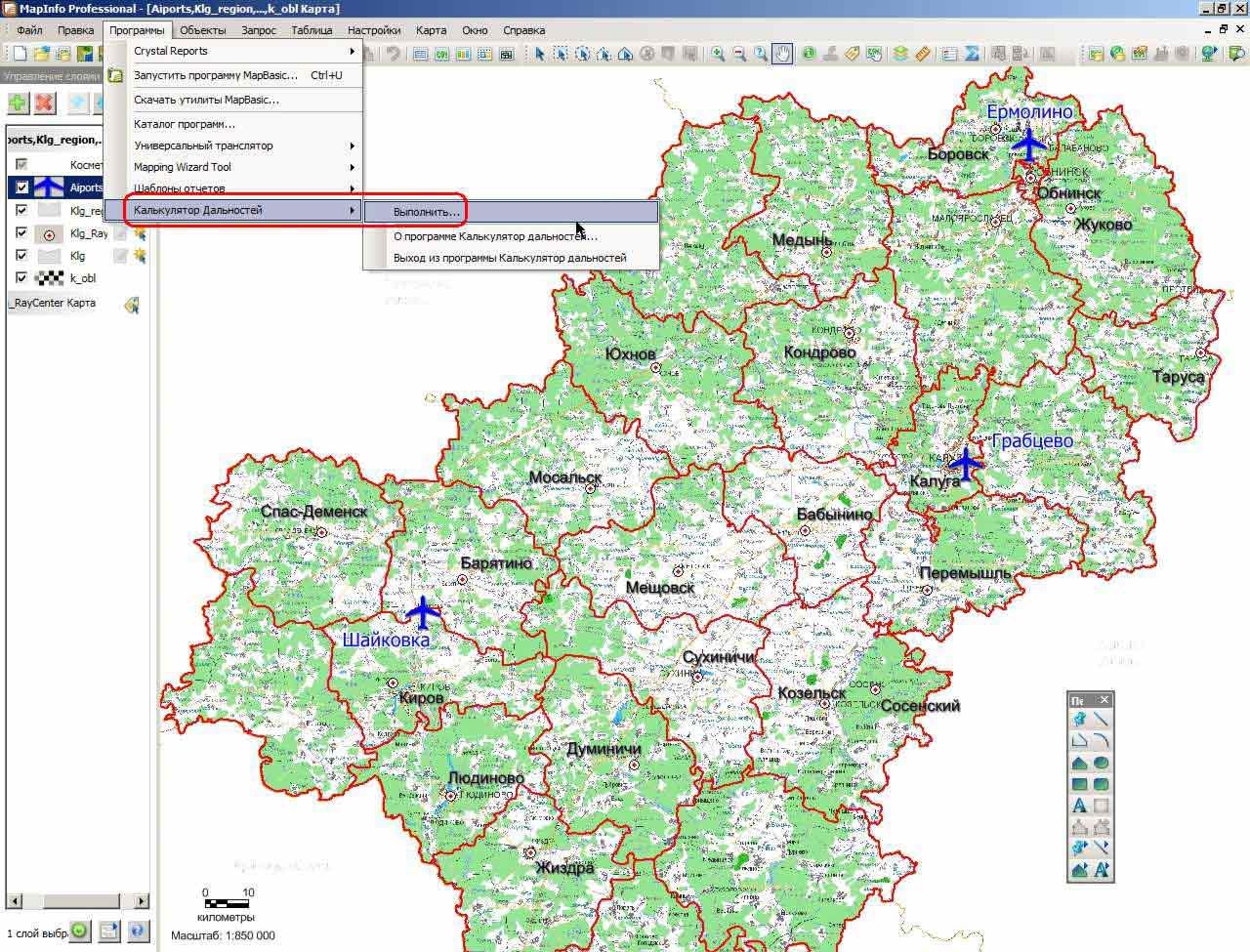The image size is (1250, 952).
Task: Click the k_obl layer checkered style swatch
Action: tap(49, 278)
